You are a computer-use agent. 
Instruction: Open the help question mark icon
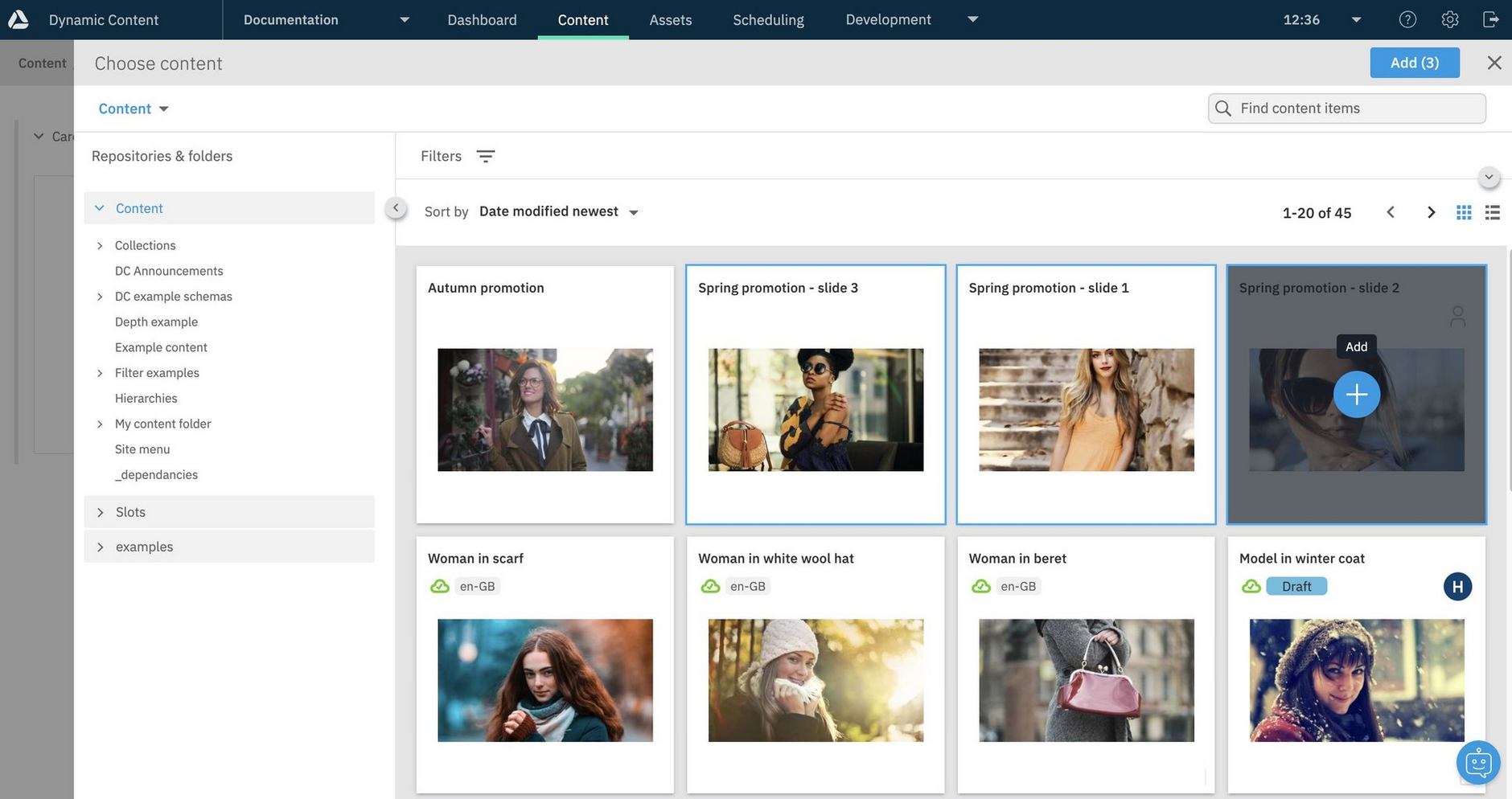coord(1407,19)
